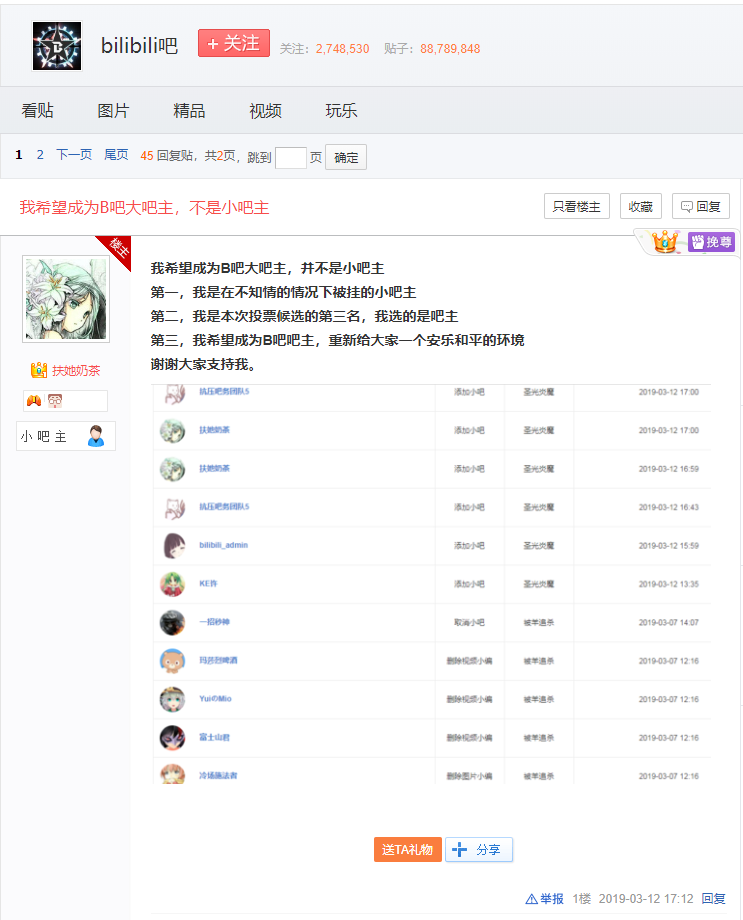Open the 看贴 tab

tap(37, 111)
